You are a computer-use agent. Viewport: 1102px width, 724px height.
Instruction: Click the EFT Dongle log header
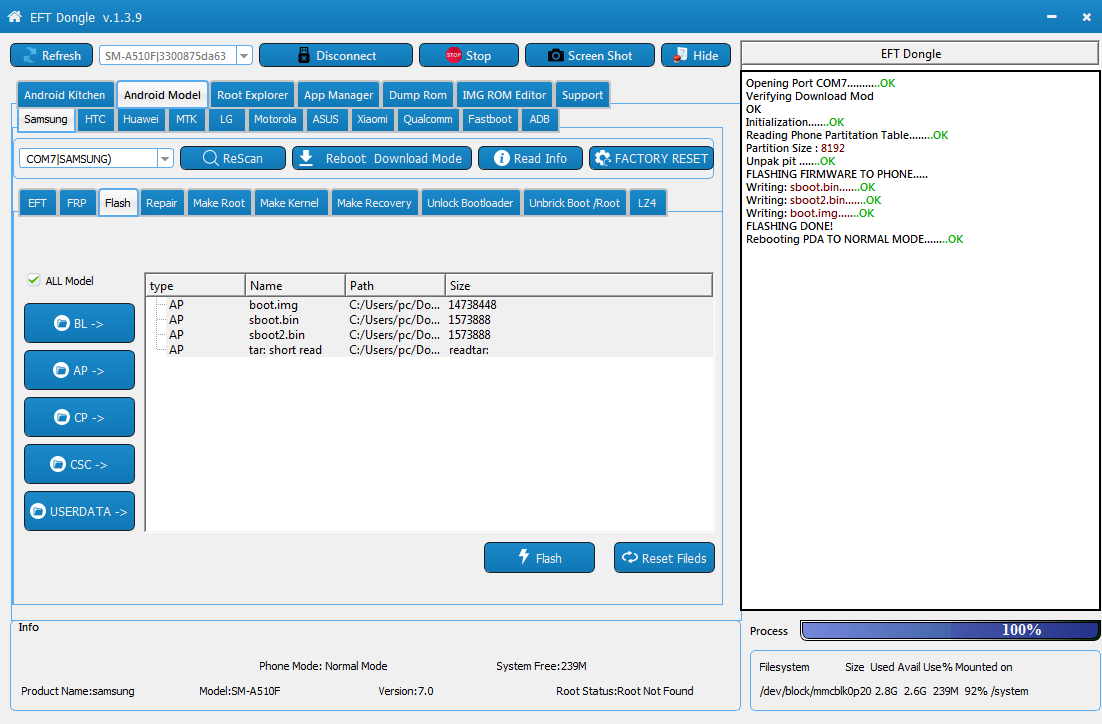(x=919, y=53)
